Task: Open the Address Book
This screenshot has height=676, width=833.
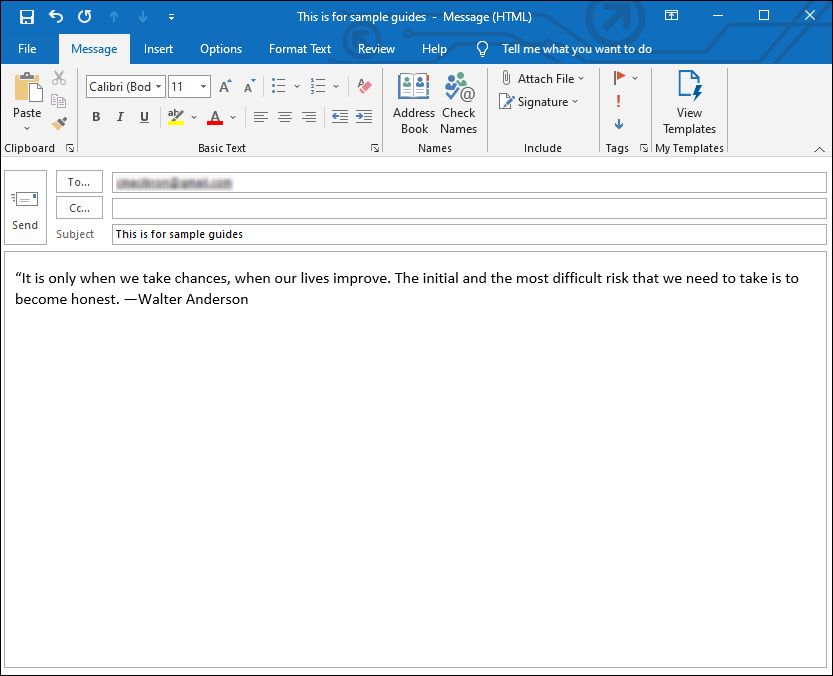Action: [x=414, y=103]
